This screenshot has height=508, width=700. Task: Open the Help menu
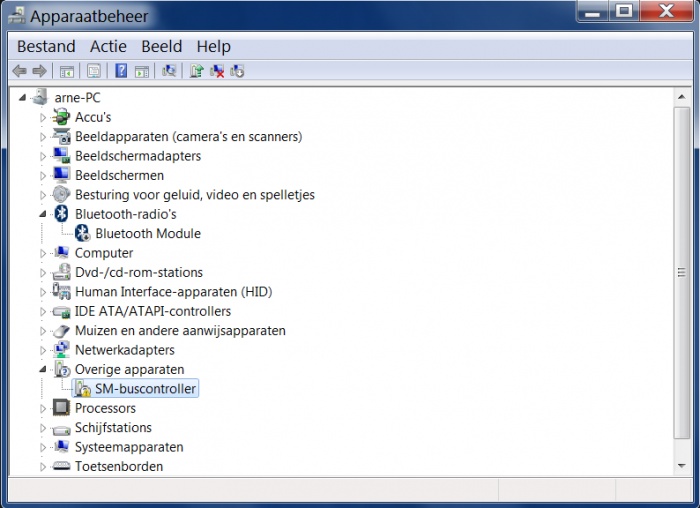click(213, 46)
